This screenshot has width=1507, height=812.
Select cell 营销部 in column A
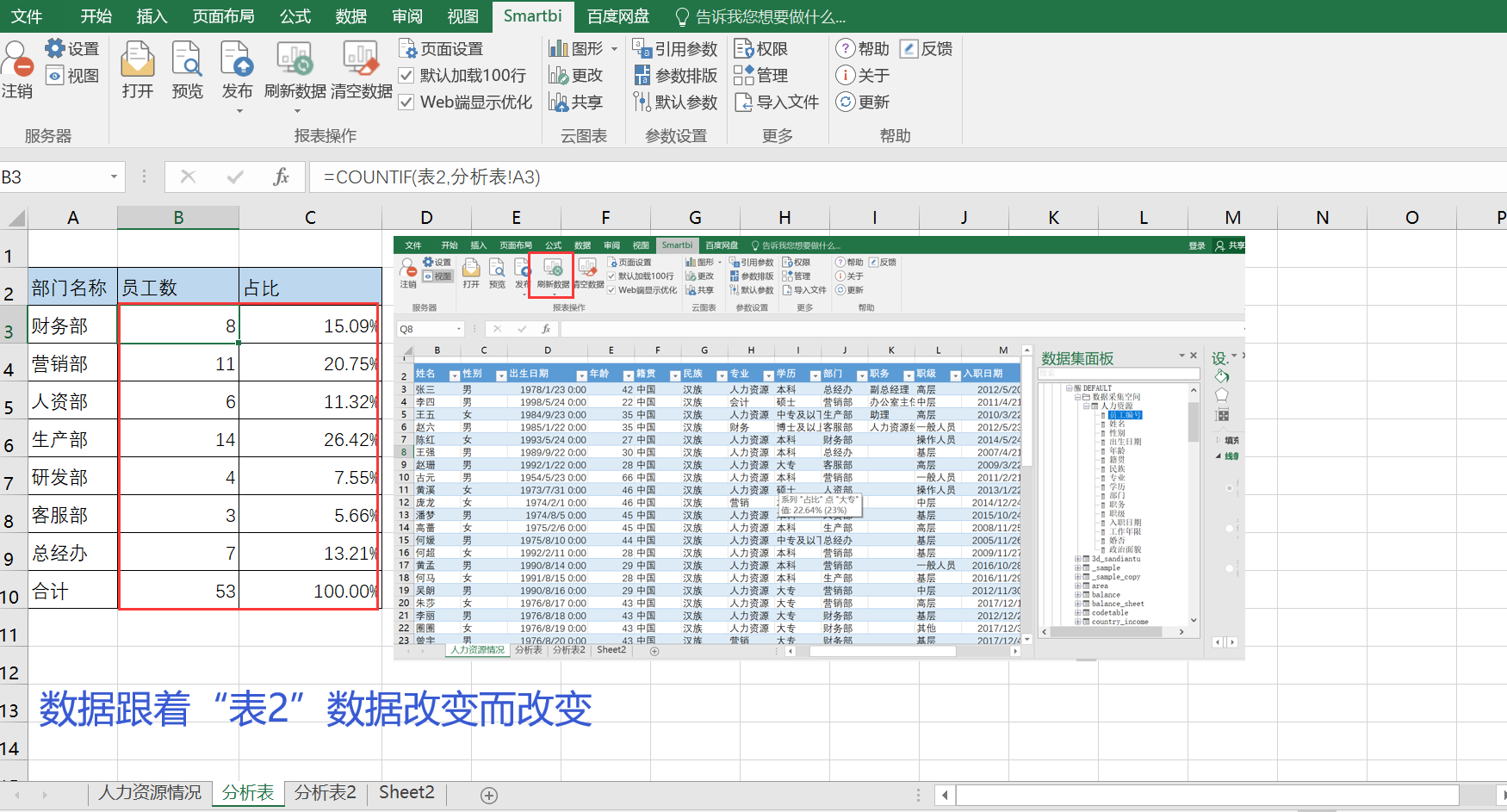[x=72, y=363]
